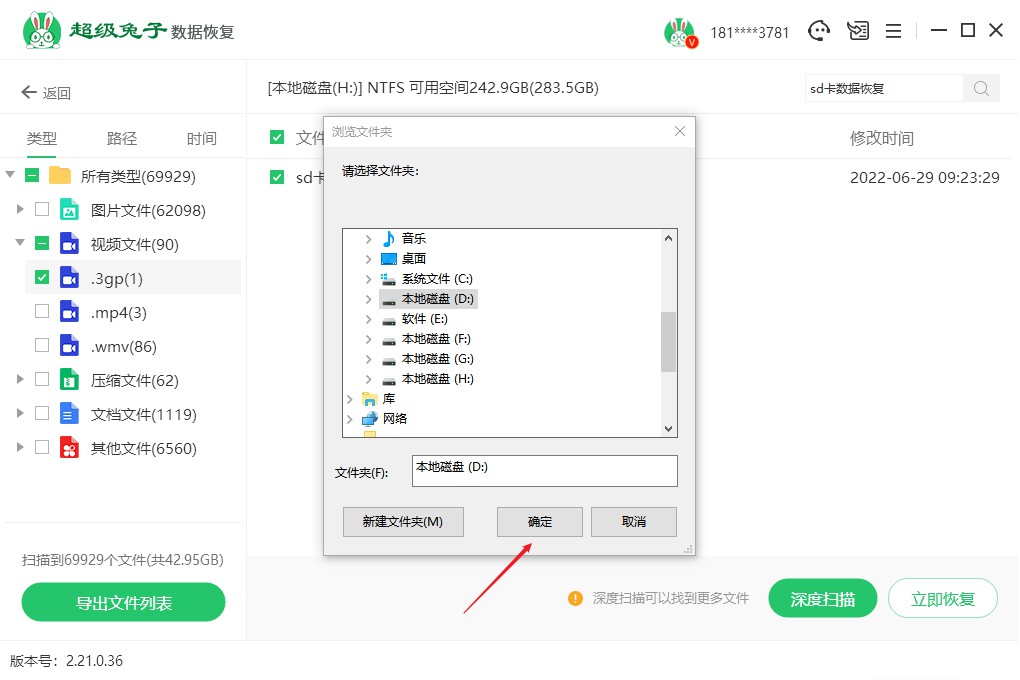Check the 其他文件(6560) checkbox
1020x680 pixels.
point(42,446)
